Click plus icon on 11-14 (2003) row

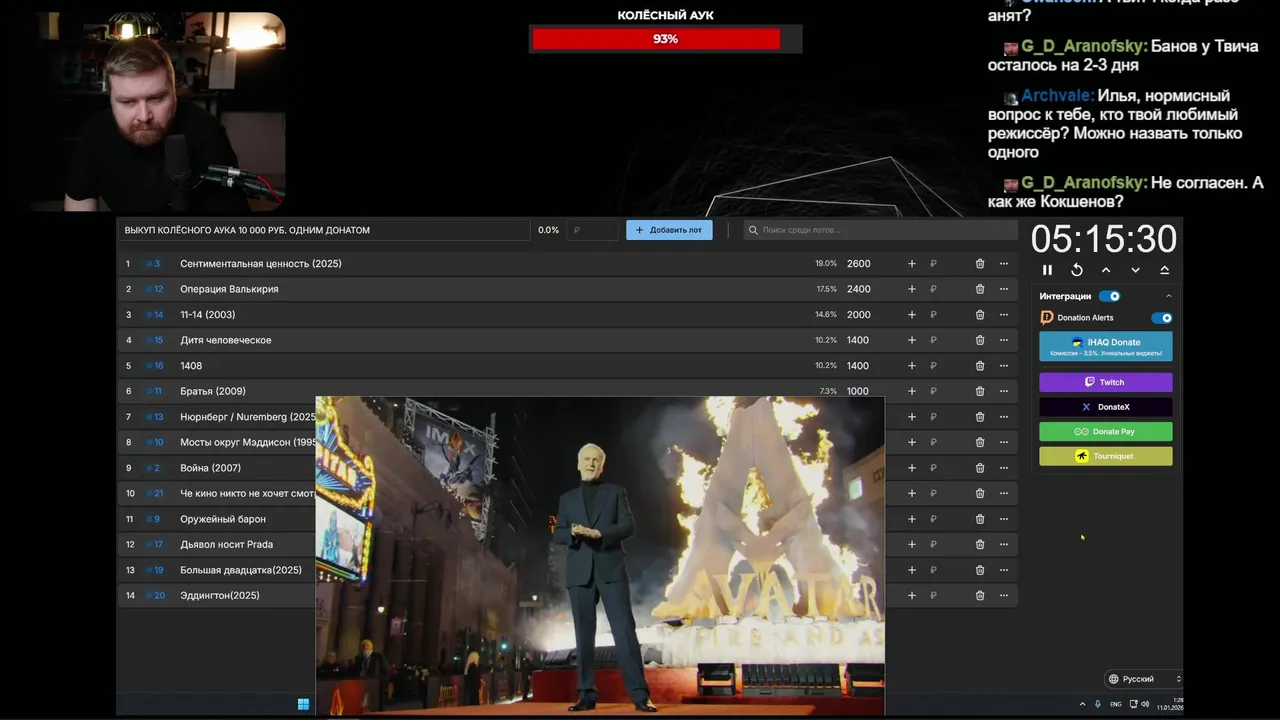911,315
